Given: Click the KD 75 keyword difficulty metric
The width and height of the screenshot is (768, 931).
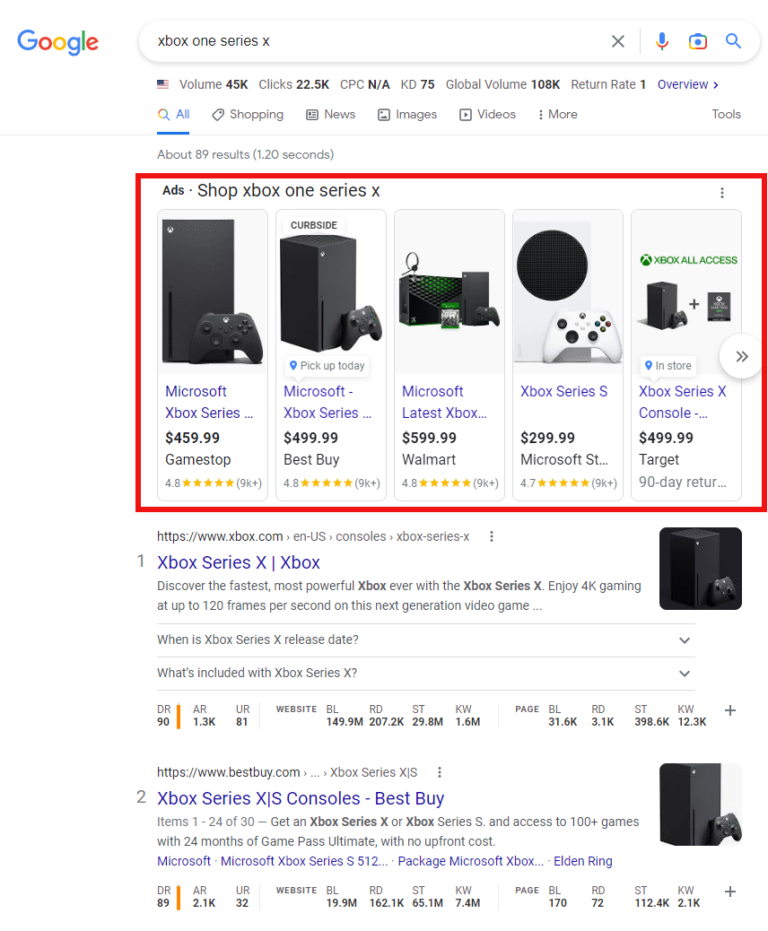Looking at the screenshot, I should pyautogui.click(x=418, y=84).
